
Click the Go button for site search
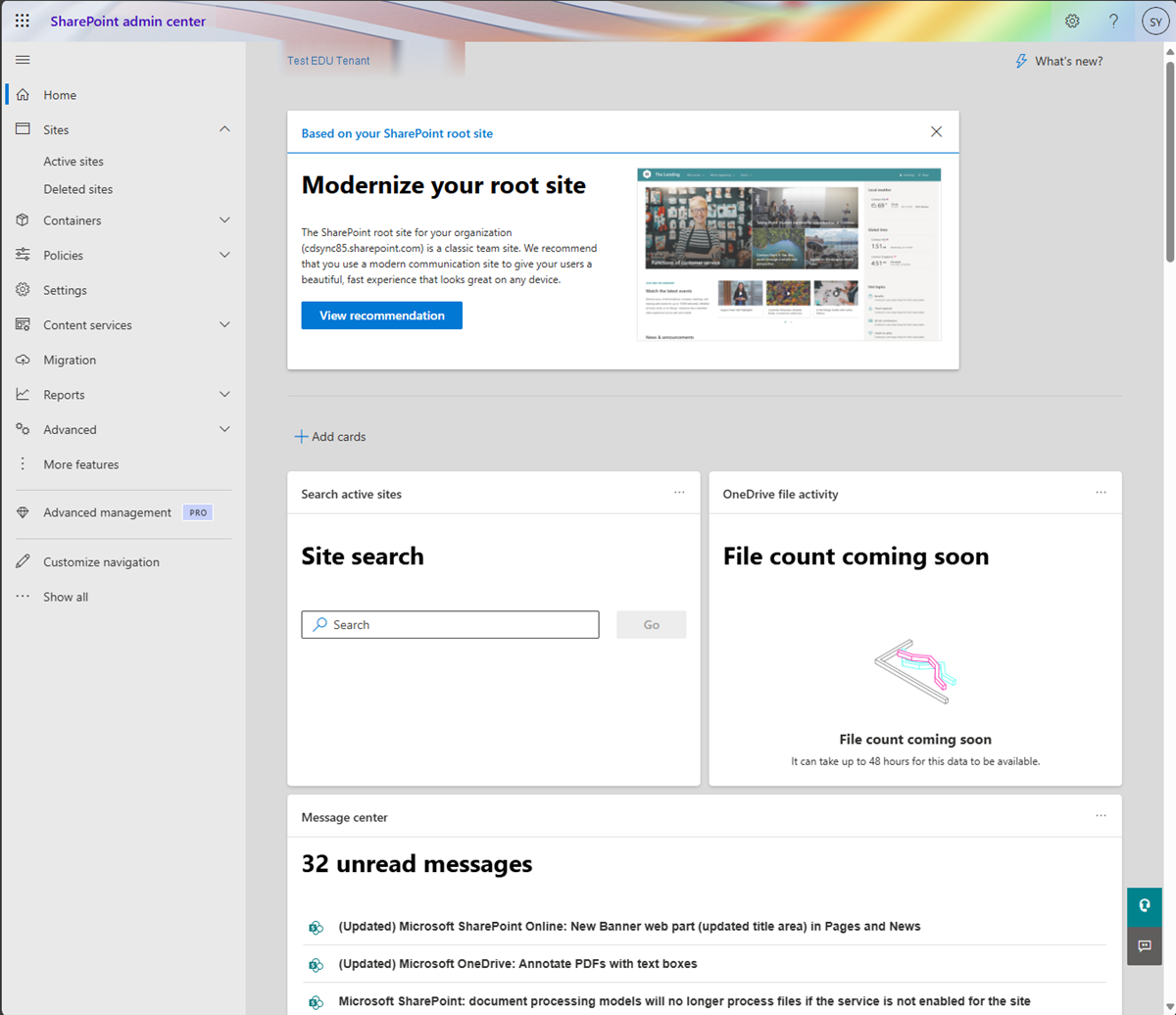point(652,625)
